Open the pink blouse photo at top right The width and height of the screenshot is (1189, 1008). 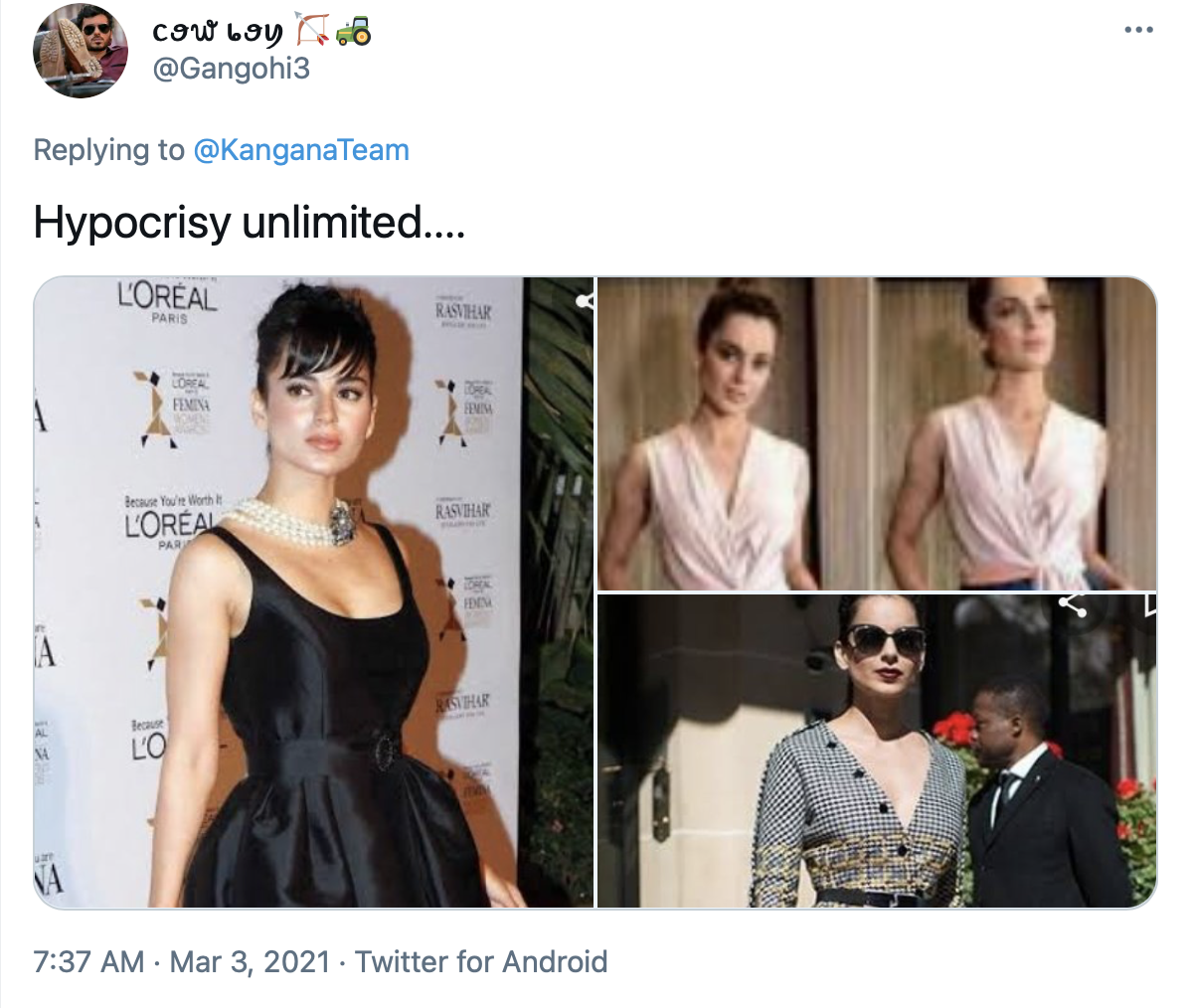pyautogui.click(x=878, y=433)
